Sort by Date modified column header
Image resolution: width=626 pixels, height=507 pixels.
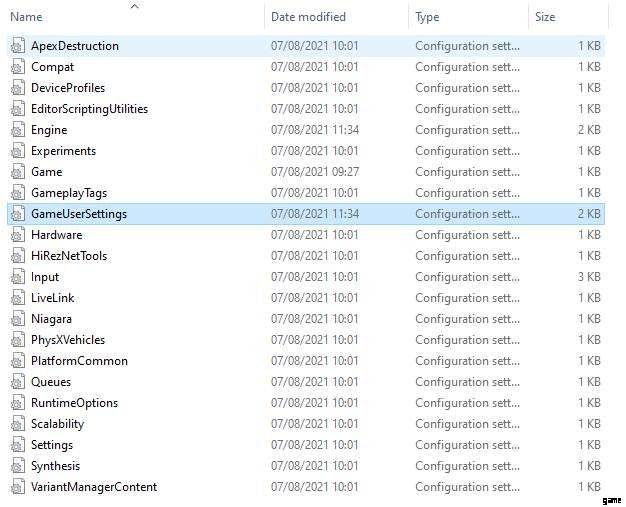pyautogui.click(x=310, y=17)
